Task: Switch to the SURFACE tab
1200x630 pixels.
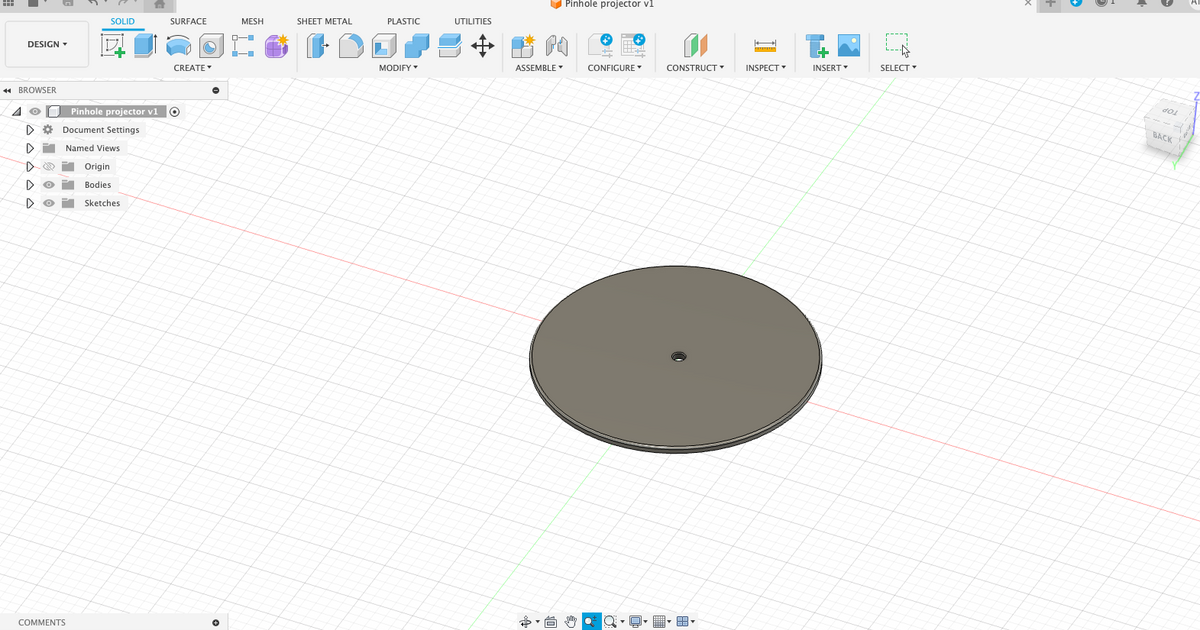Action: coord(188,20)
